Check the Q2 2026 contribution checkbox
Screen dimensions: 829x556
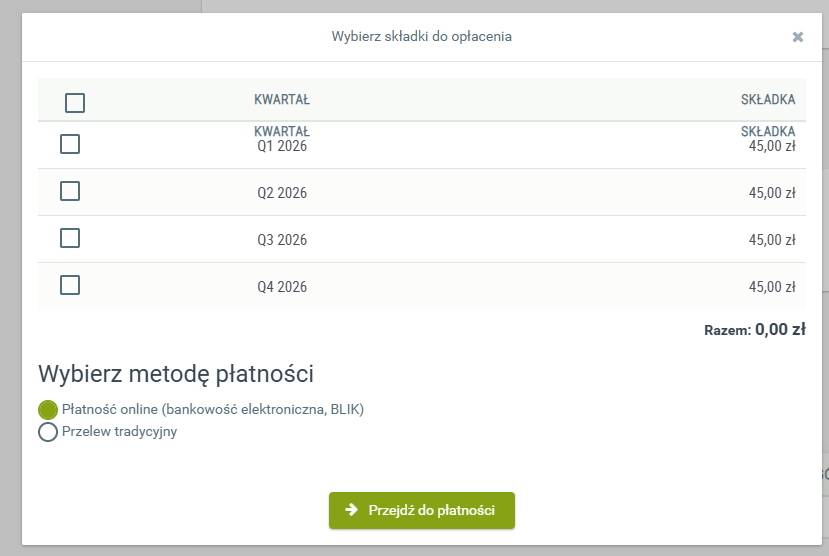(x=70, y=191)
